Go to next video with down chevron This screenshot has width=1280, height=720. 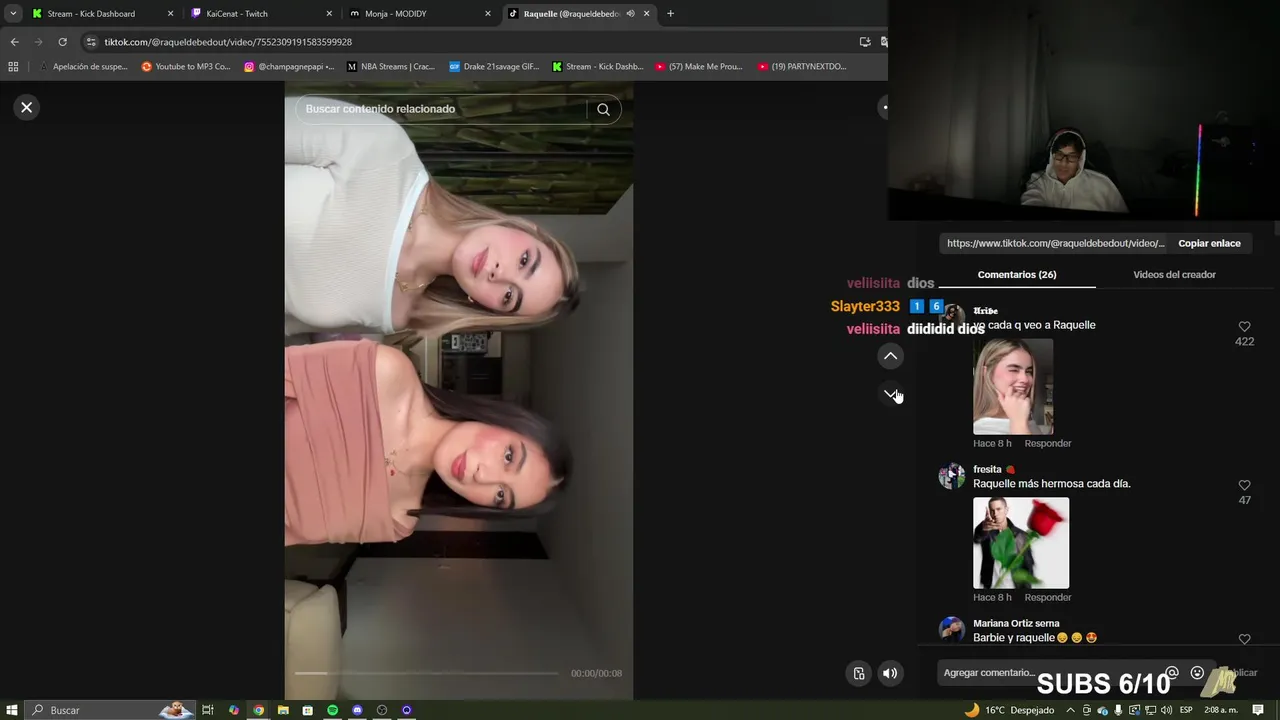(890, 394)
